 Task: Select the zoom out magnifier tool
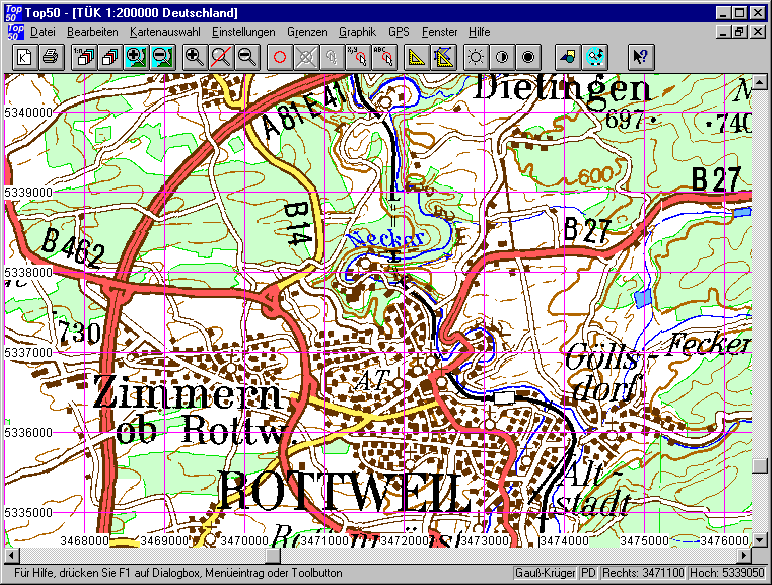pos(247,57)
